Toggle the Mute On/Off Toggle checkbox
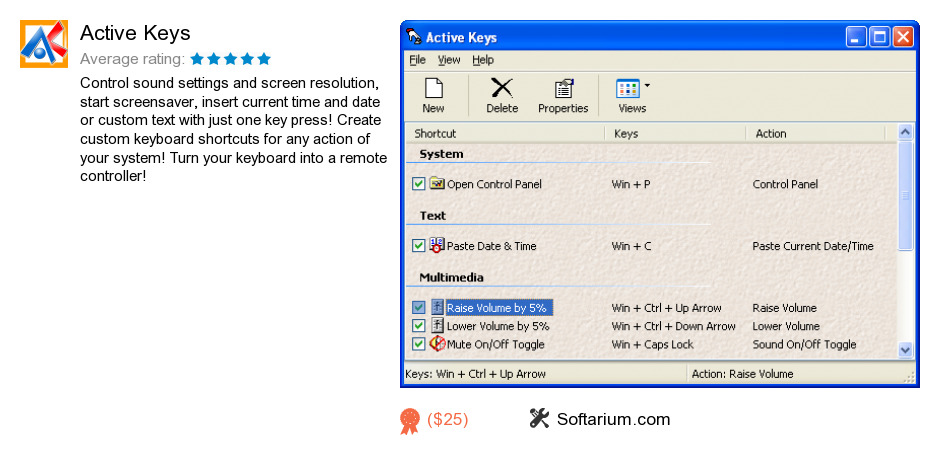This screenshot has height=465, width=940. tap(418, 344)
